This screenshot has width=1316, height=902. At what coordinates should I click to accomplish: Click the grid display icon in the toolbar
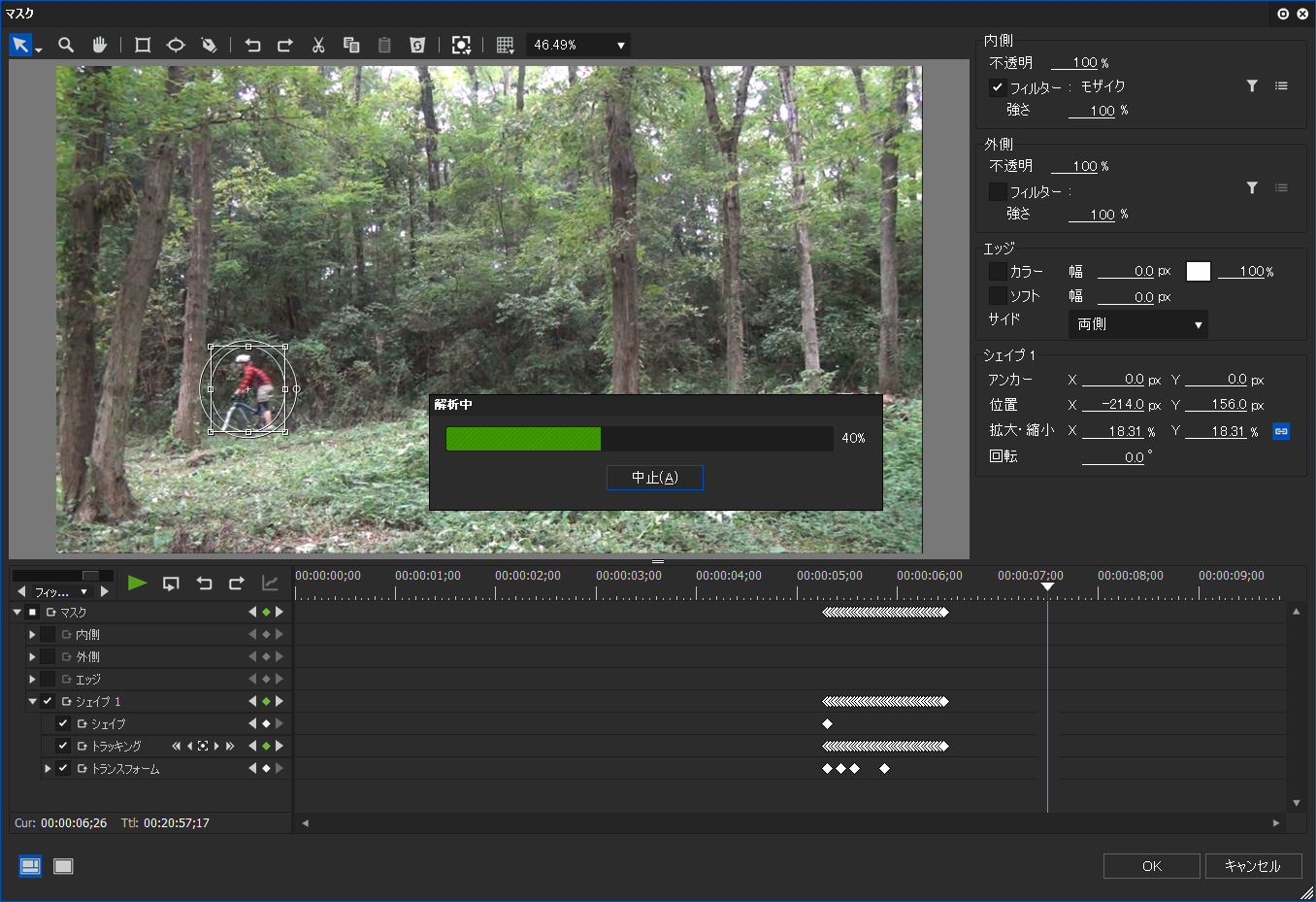(505, 45)
